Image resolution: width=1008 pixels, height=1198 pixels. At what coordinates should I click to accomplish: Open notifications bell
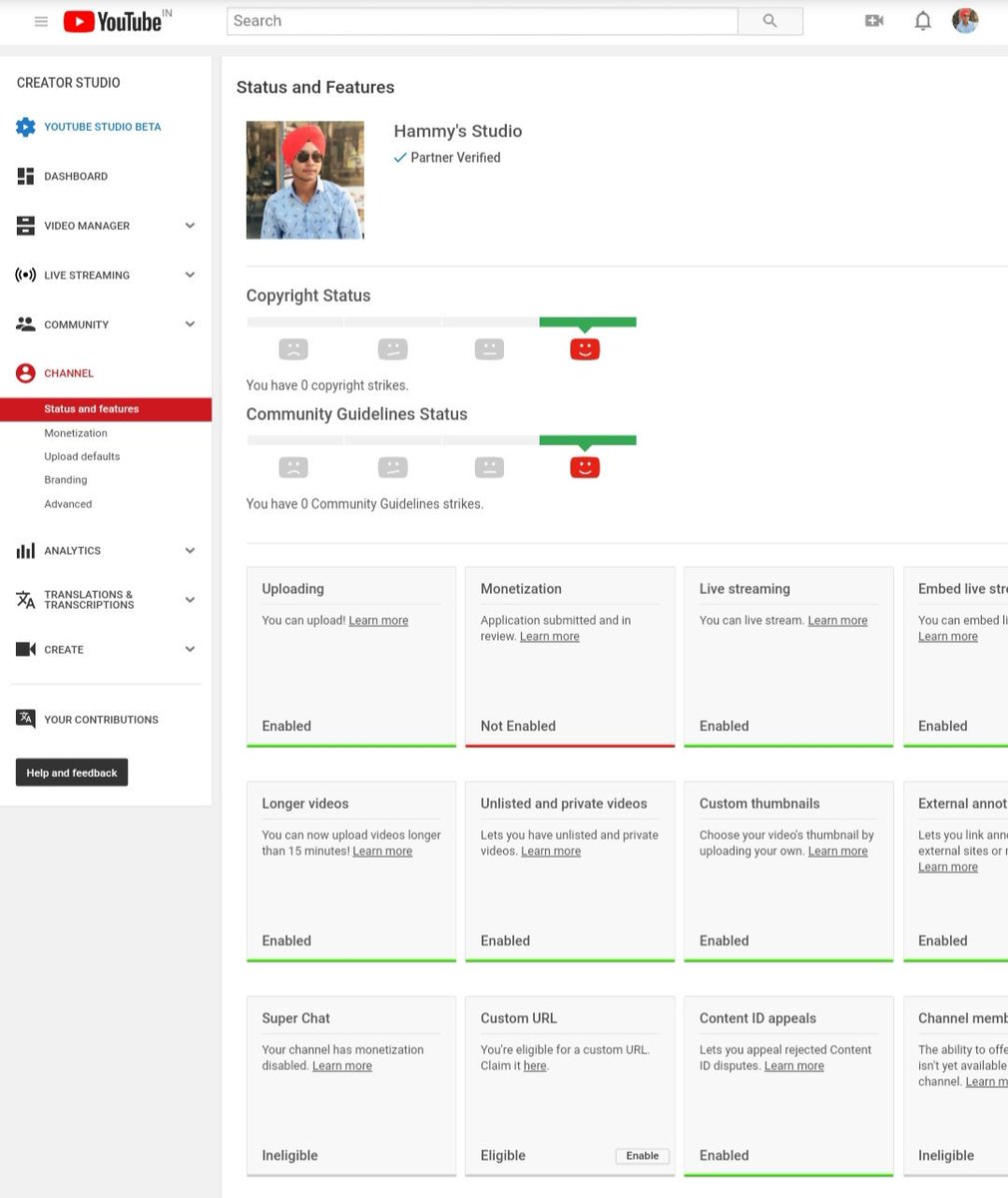tap(923, 21)
